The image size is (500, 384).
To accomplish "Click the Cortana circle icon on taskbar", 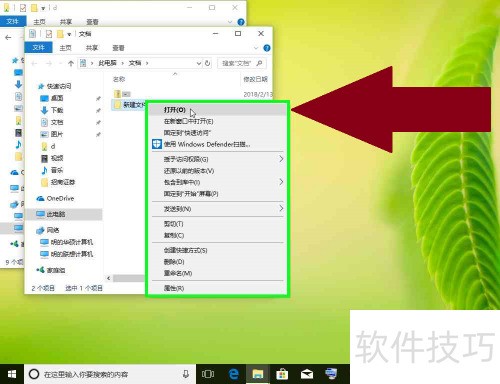I will click(34, 374).
